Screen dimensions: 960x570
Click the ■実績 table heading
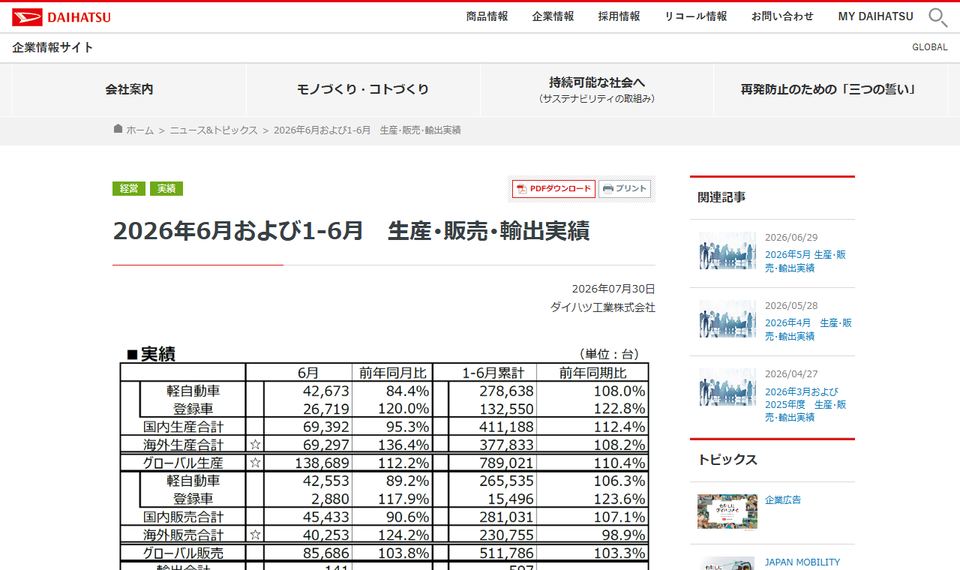click(151, 354)
